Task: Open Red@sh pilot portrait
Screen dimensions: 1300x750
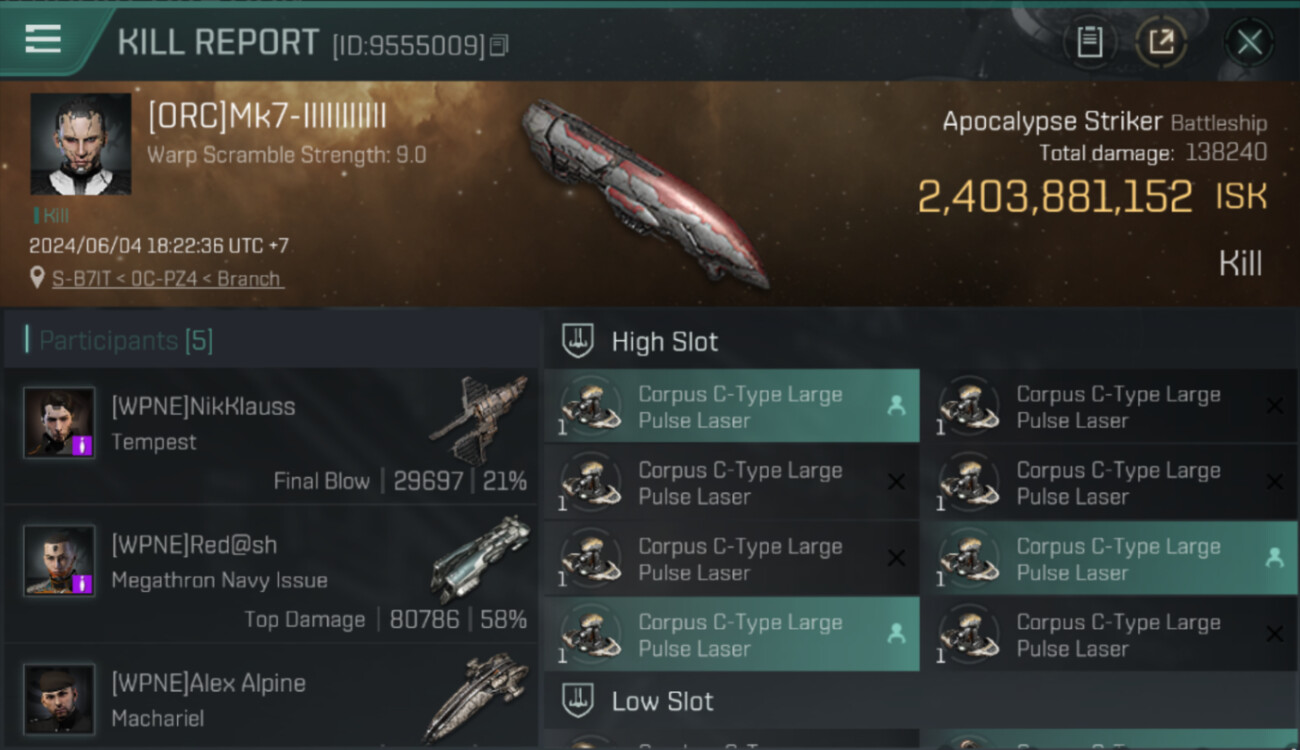Action: point(59,560)
